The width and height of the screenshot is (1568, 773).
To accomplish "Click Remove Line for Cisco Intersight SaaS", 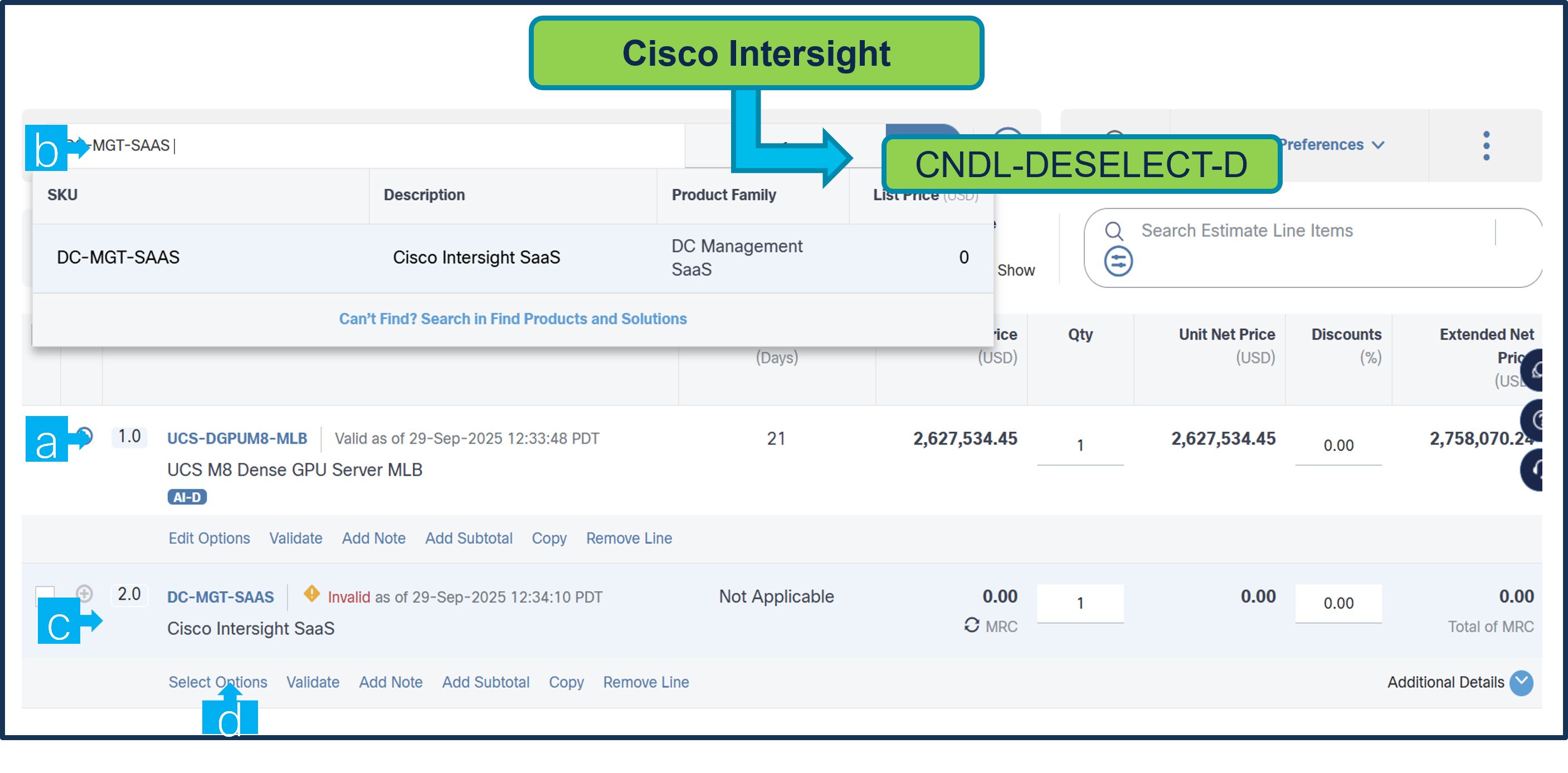I will point(646,682).
